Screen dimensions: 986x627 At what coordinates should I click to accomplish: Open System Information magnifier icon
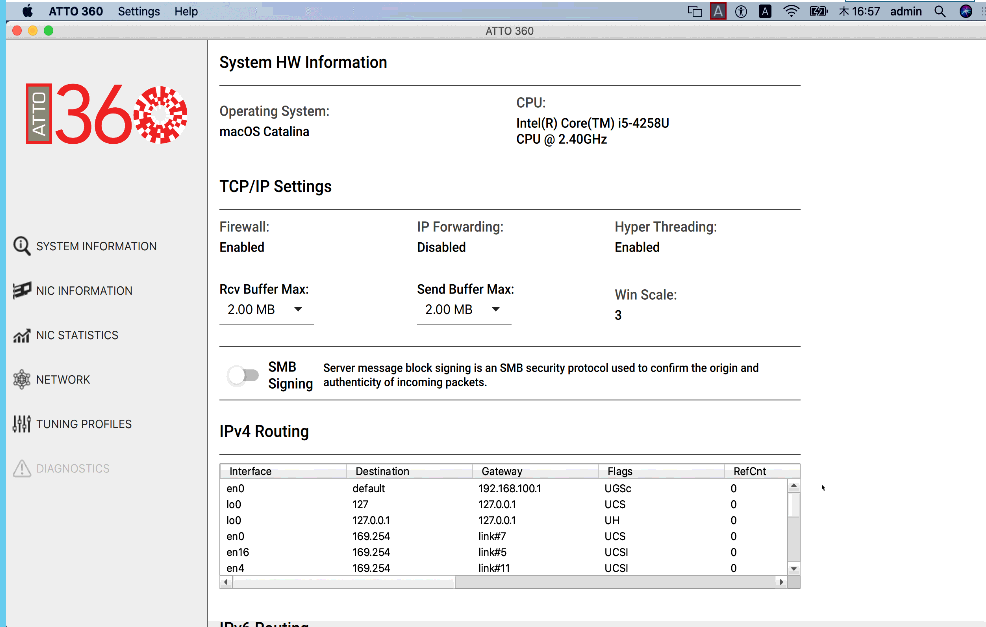pyautogui.click(x=21, y=246)
